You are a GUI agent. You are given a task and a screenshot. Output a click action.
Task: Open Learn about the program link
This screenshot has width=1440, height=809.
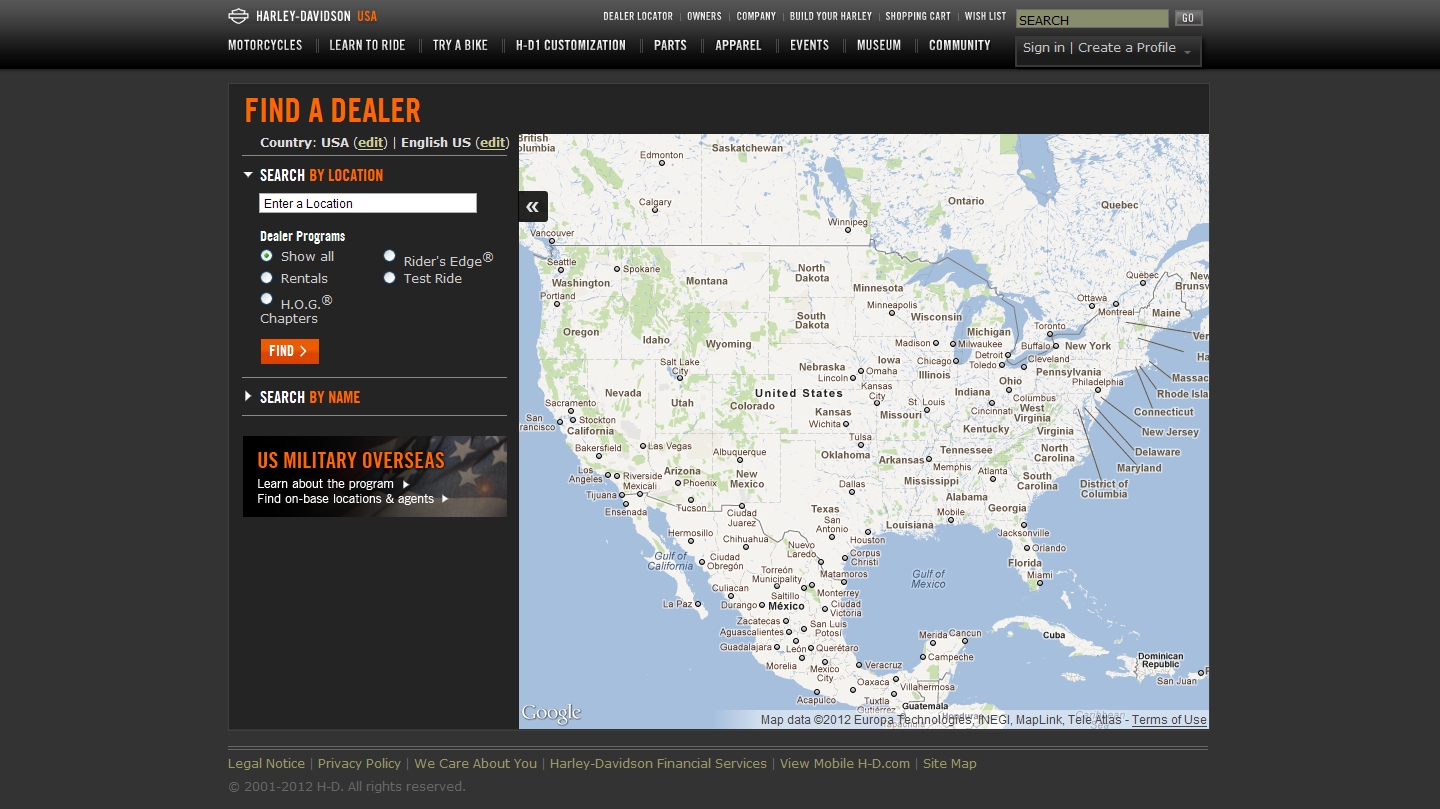[325, 484]
